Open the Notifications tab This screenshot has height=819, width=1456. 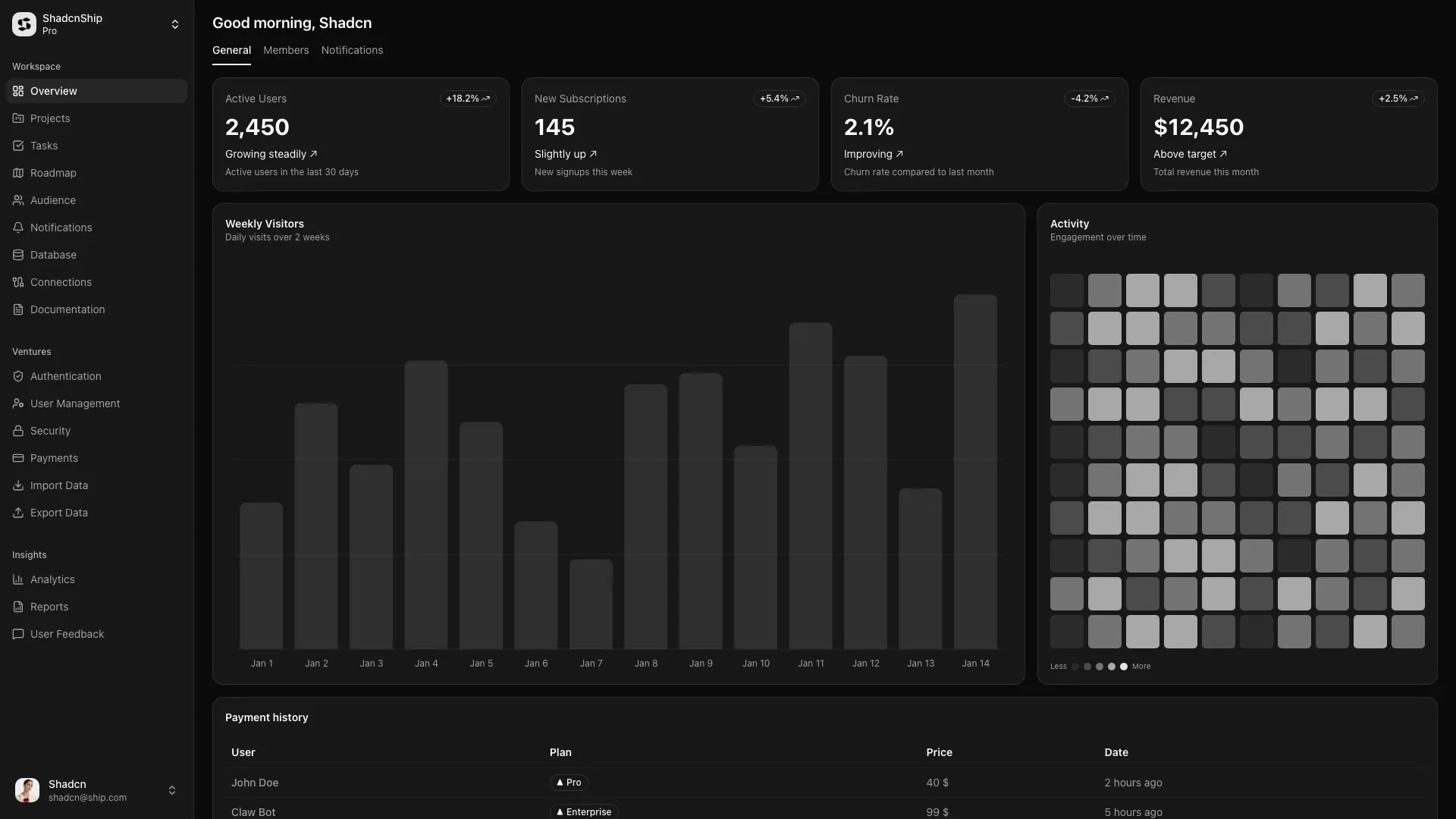(x=352, y=50)
